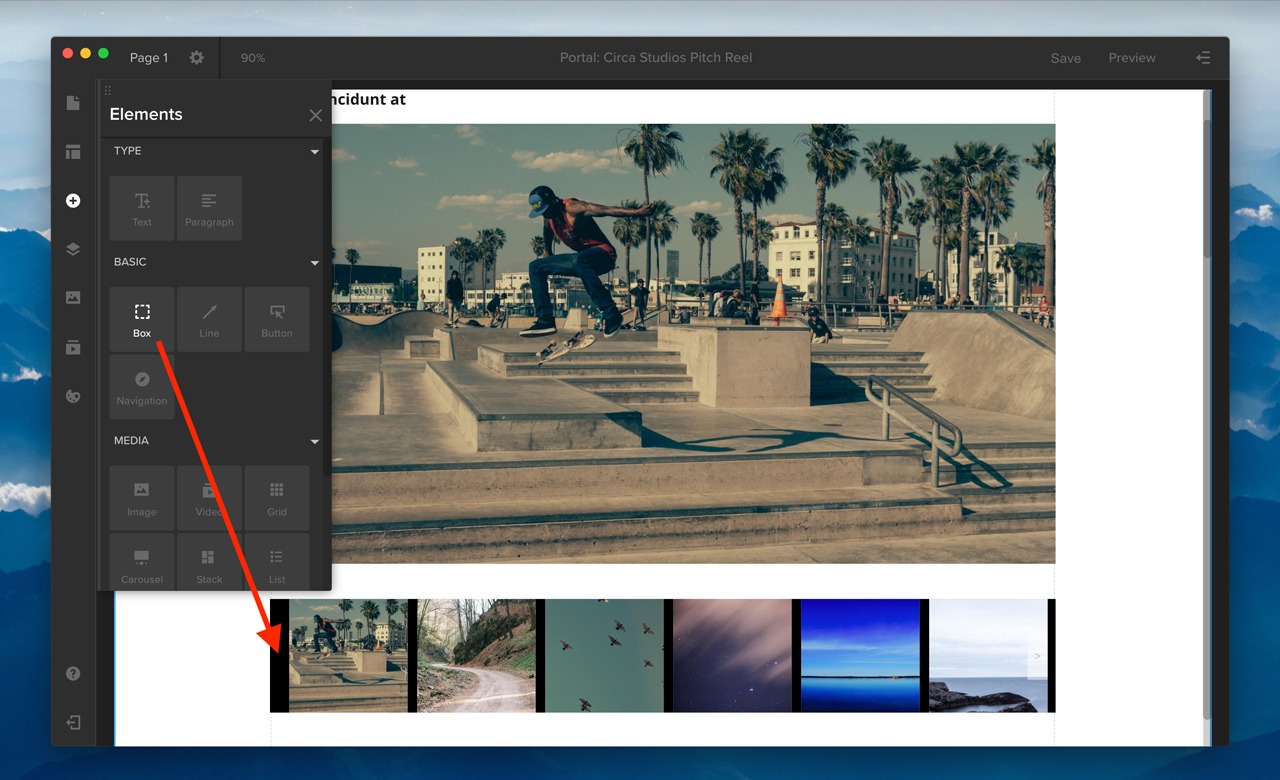Click the Page 1 page selector
This screenshot has width=1280, height=780.
click(x=149, y=58)
